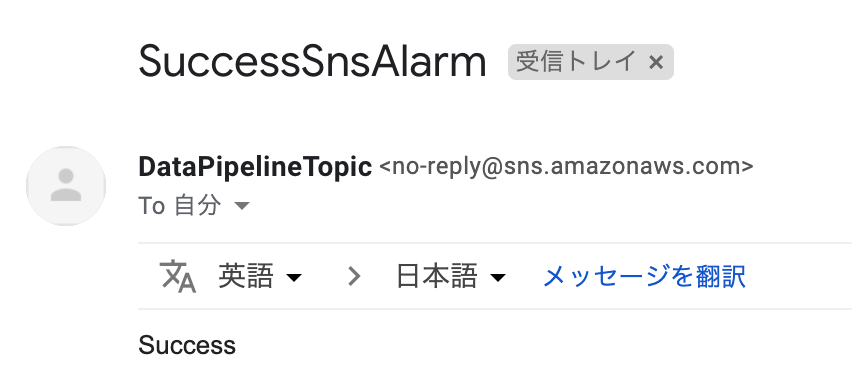Viewport: 852px width, 386px height.
Task: Click the メッセージを翻訳 link
Action: click(x=644, y=276)
